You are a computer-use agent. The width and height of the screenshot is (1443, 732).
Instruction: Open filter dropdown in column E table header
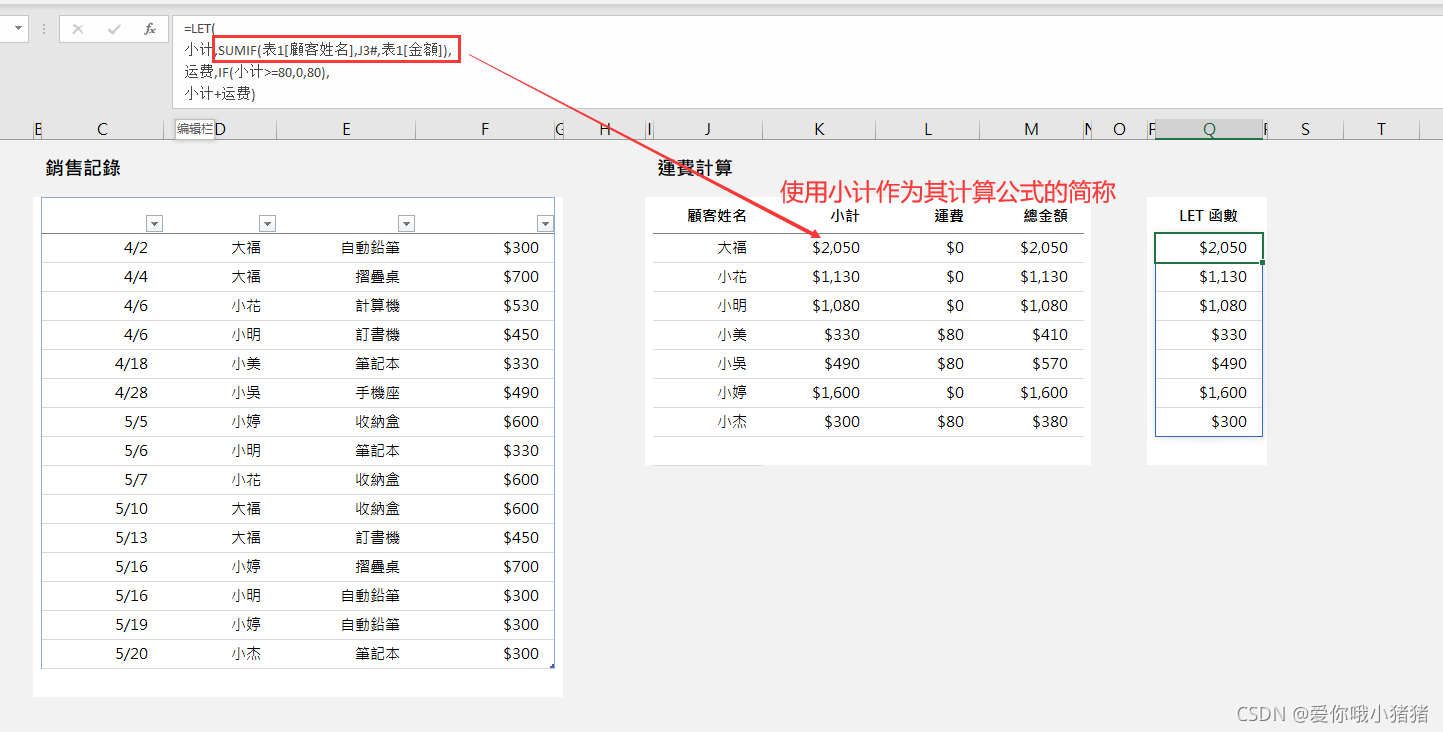[406, 223]
